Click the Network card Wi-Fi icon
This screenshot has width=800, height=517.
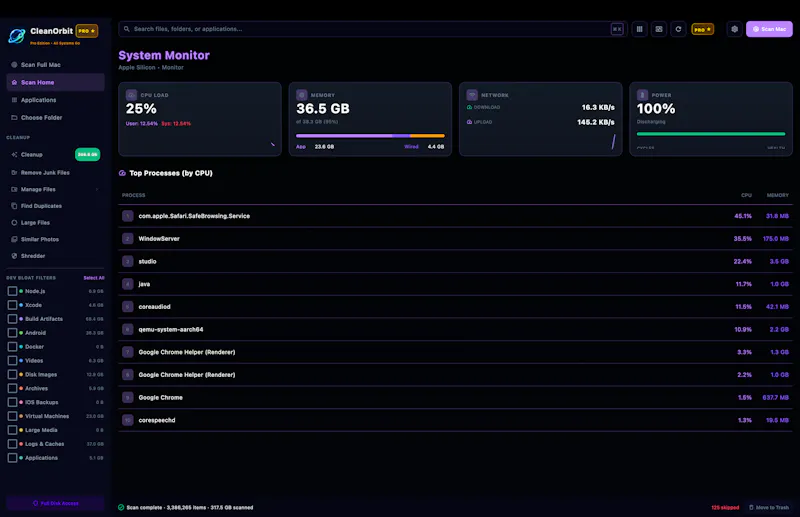click(x=472, y=95)
